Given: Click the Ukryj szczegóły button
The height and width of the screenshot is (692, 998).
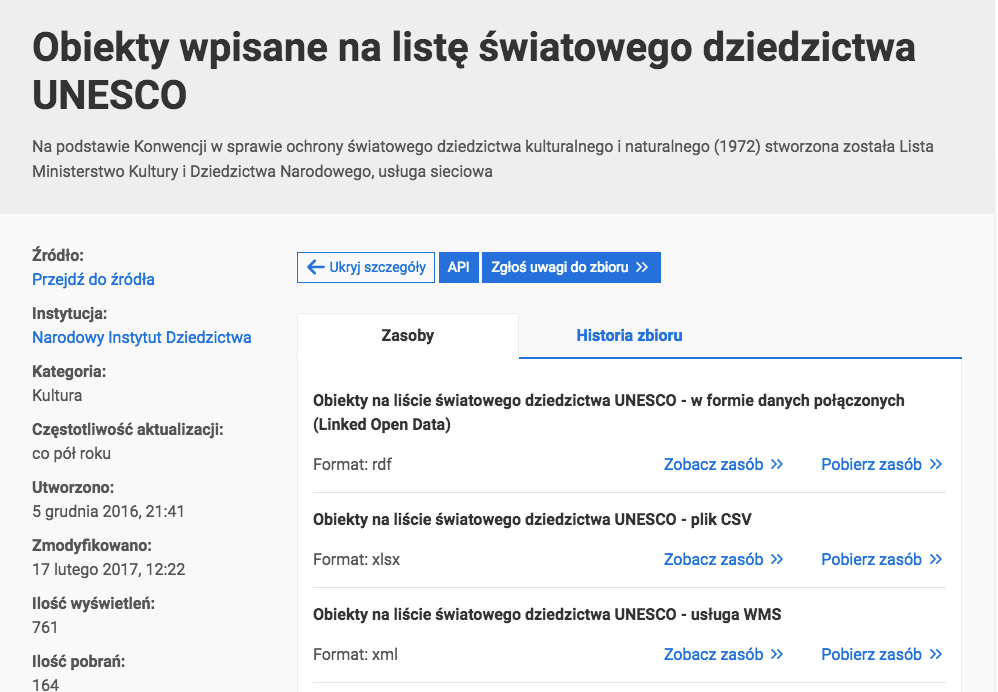Looking at the screenshot, I should 366,267.
